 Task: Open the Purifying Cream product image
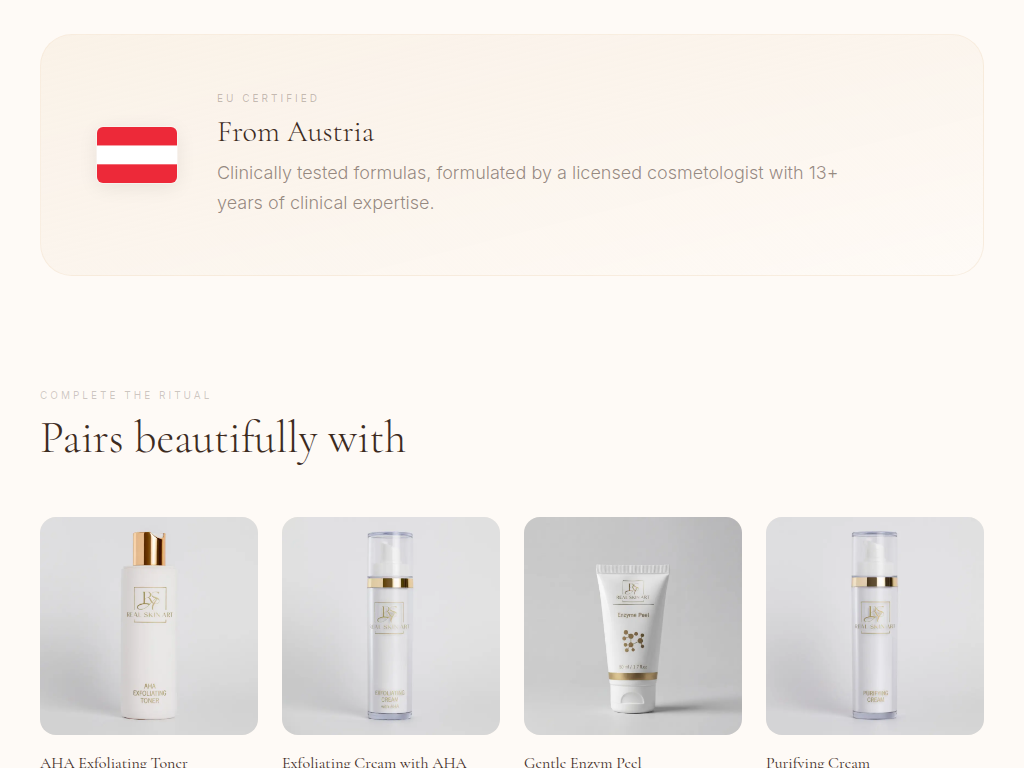pos(874,626)
